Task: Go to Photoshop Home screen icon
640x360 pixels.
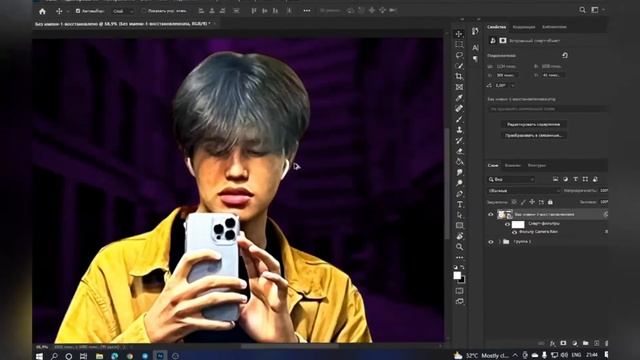Action: coord(42,11)
